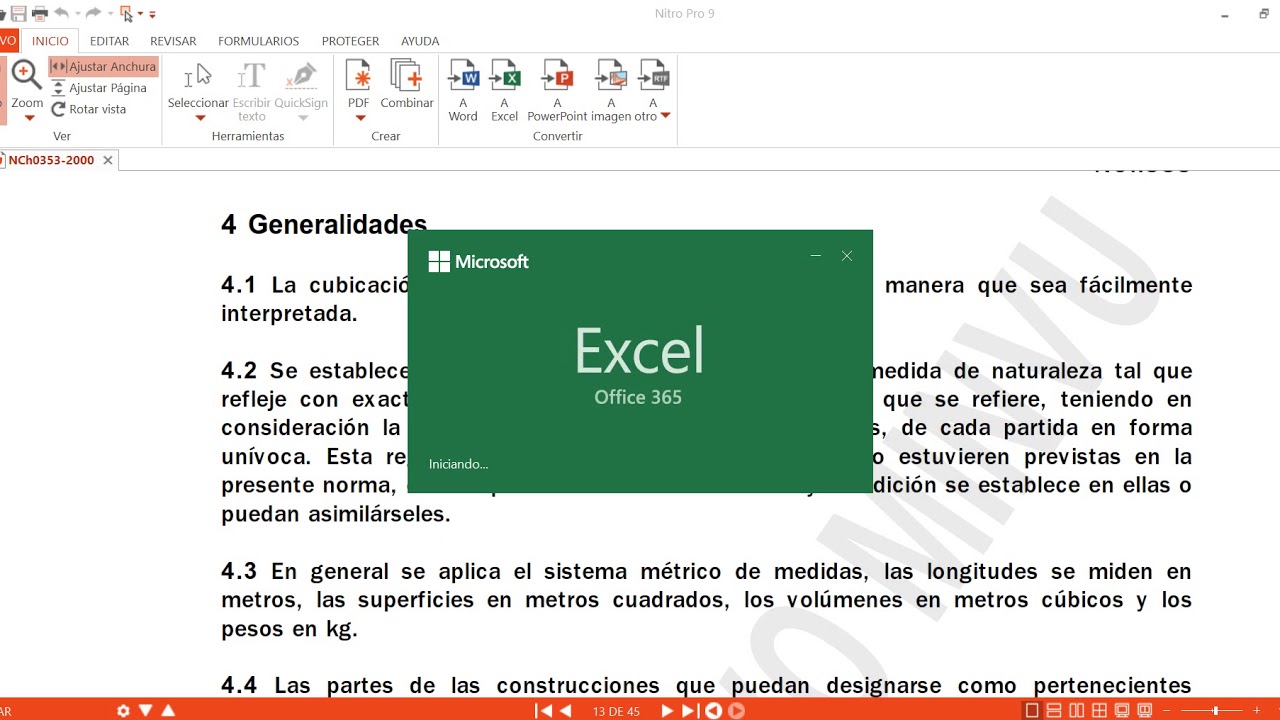This screenshot has height=720, width=1280.
Task: Open the FORMULARIOS ribbon tab
Action: tap(258, 41)
